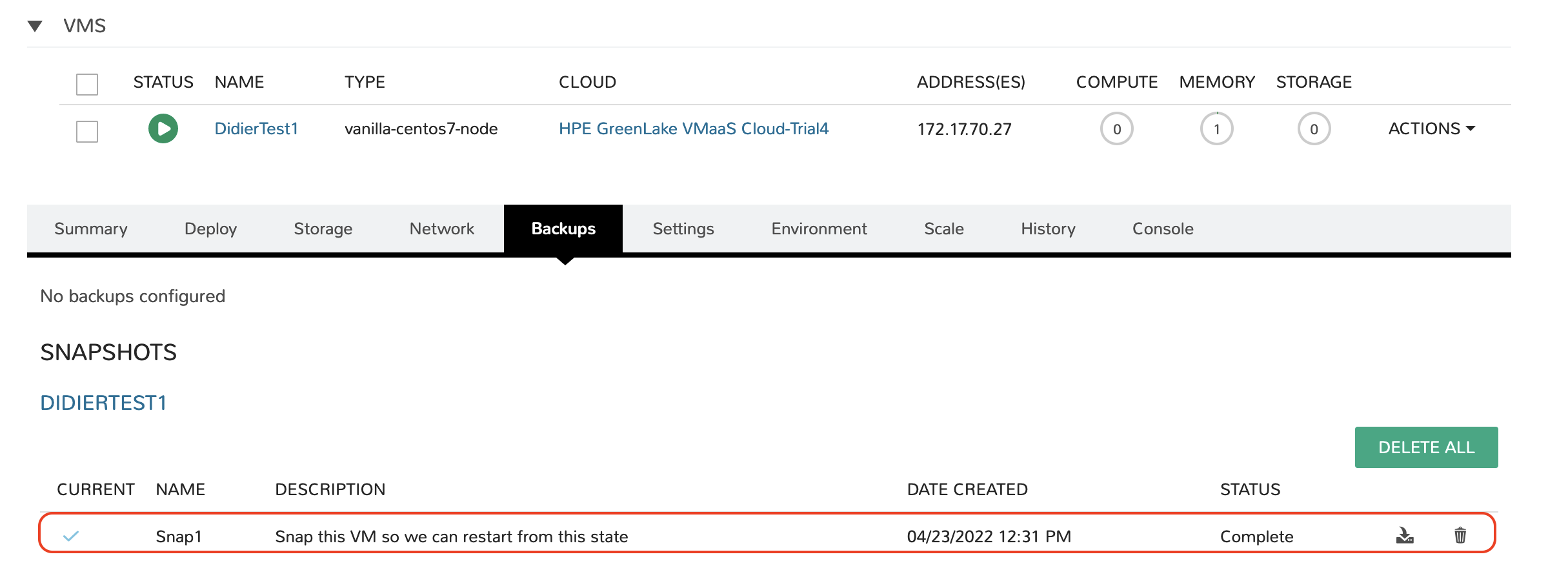The height and width of the screenshot is (581, 1568).
Task: Open HPE GreenLake VMaaS Cloud-Trial4 link
Action: tap(694, 128)
